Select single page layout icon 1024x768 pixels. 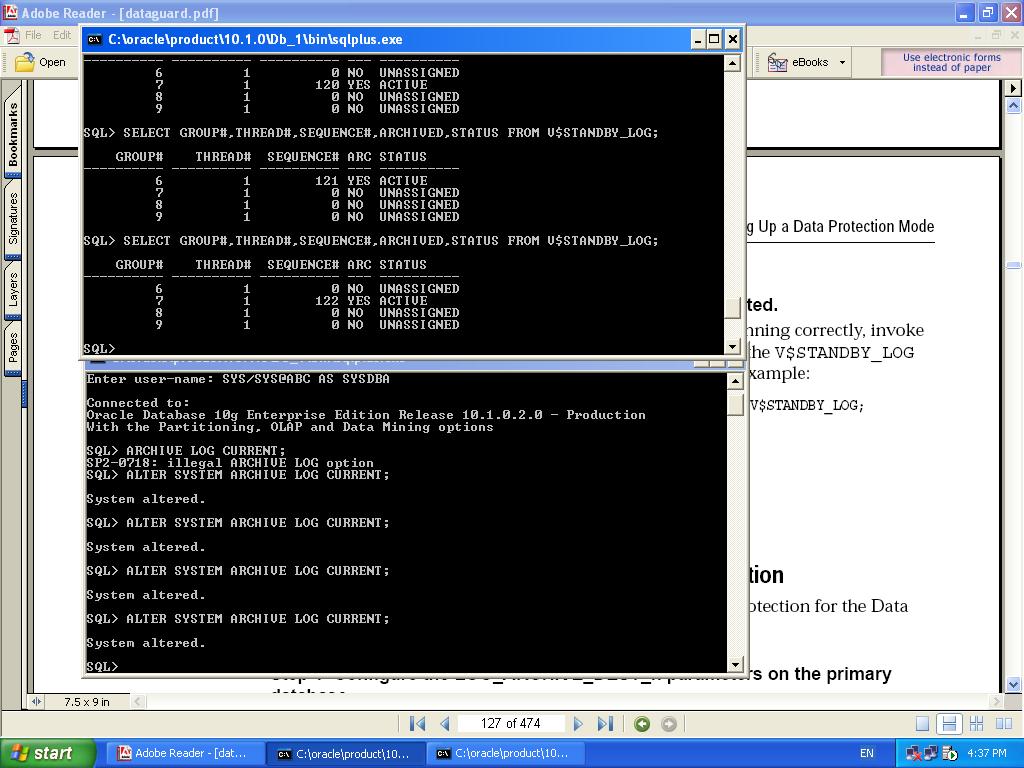pyautogui.click(x=922, y=724)
